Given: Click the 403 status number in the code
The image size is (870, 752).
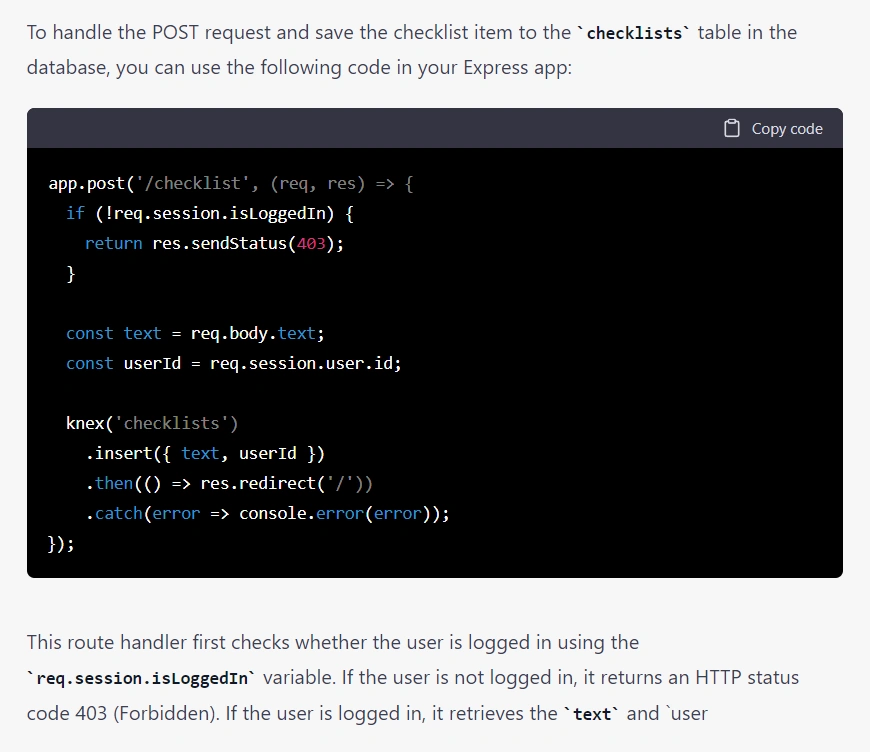Looking at the screenshot, I should coord(311,244).
